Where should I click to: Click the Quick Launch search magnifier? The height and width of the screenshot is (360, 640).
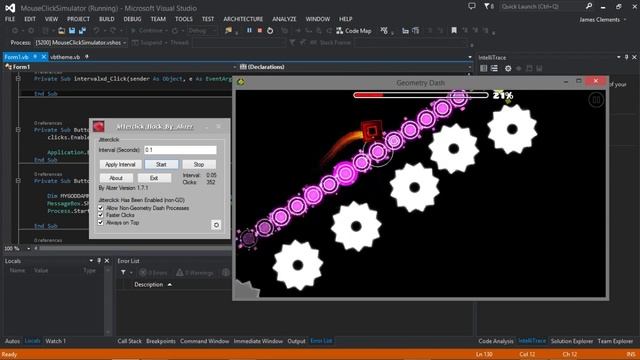point(589,6)
